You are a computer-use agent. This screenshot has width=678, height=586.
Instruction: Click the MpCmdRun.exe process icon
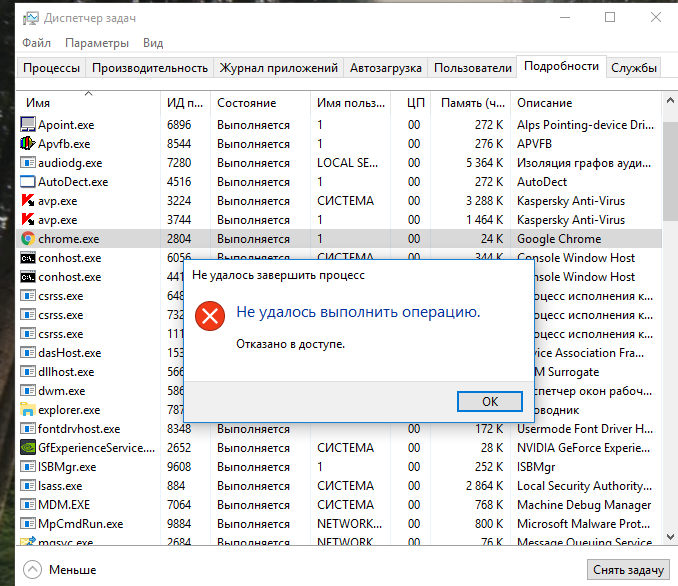tap(28, 524)
